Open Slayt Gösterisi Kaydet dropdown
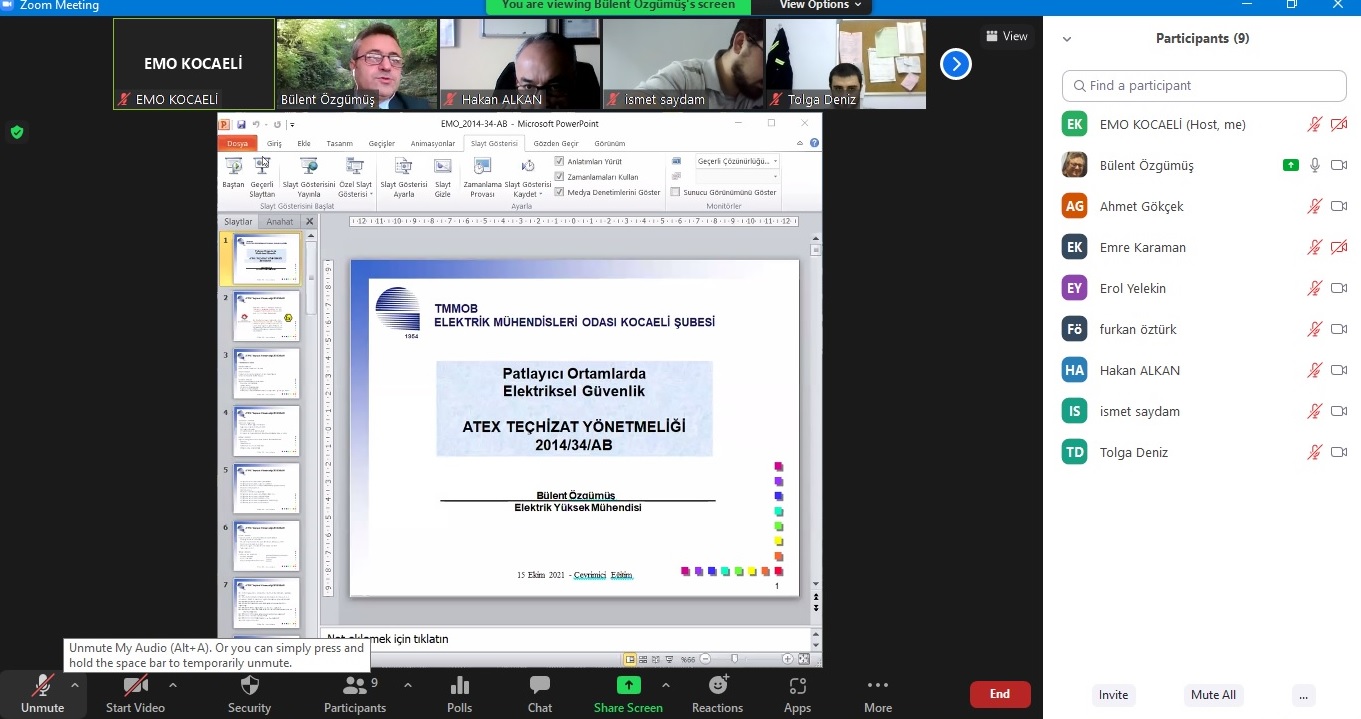Viewport: 1361px width, 719px height. coord(528,177)
